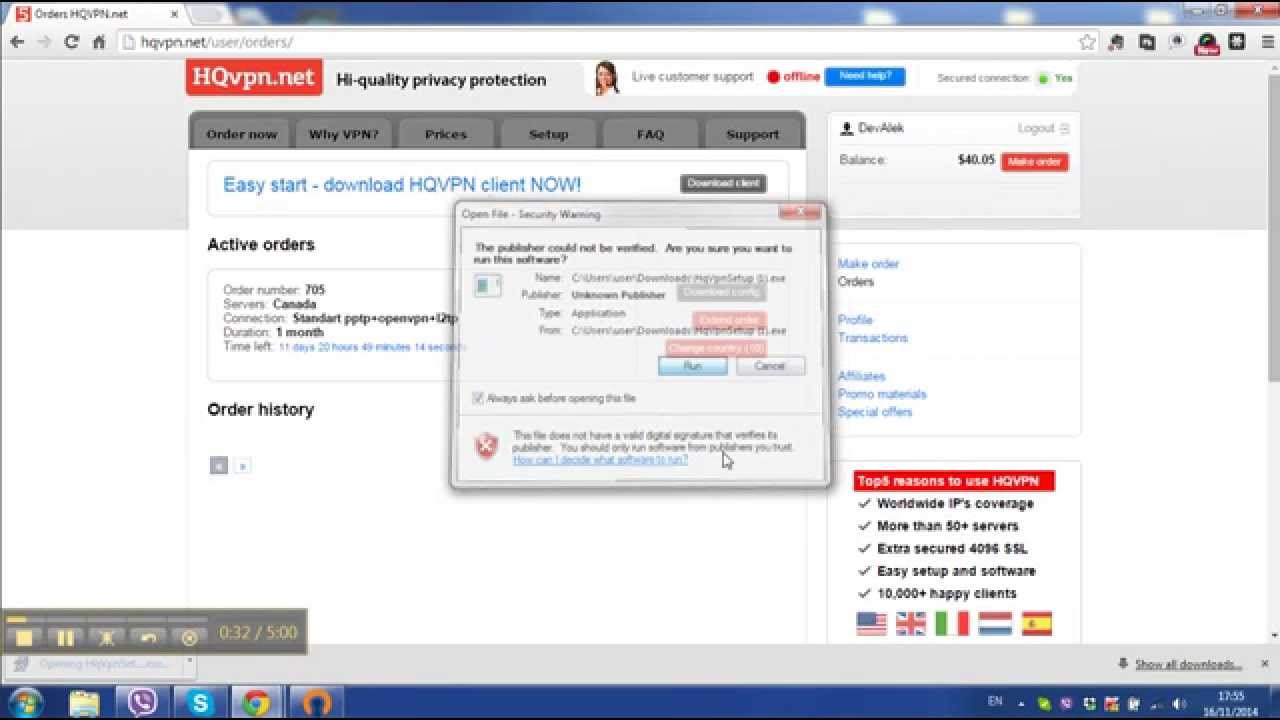1280x720 pixels.
Task: Click the previous page arrow under Order history
Action: pyautogui.click(x=219, y=465)
